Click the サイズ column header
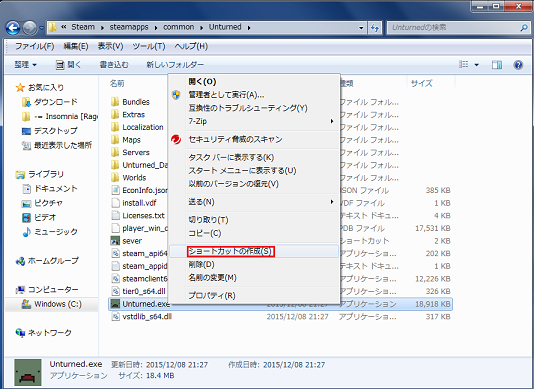 (422, 83)
